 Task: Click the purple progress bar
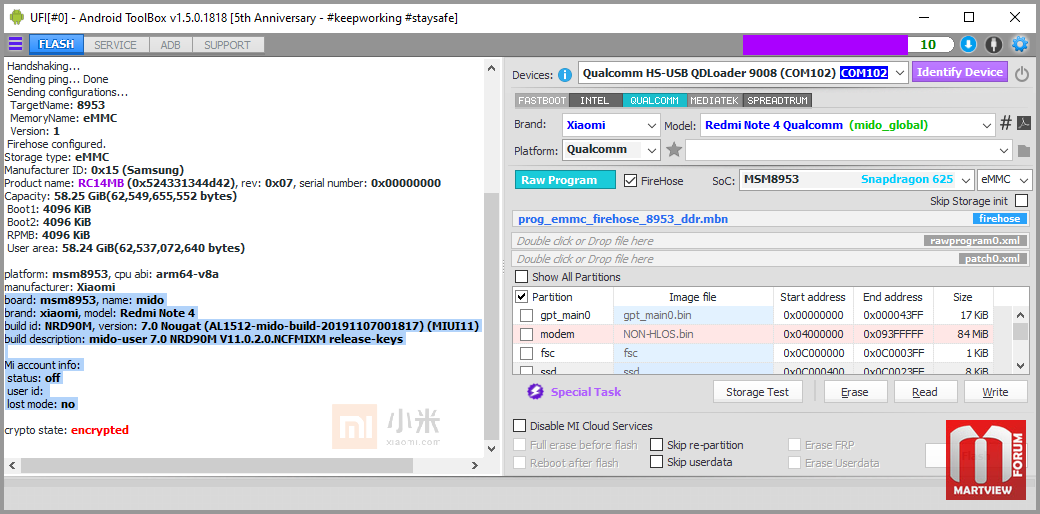(x=825, y=44)
